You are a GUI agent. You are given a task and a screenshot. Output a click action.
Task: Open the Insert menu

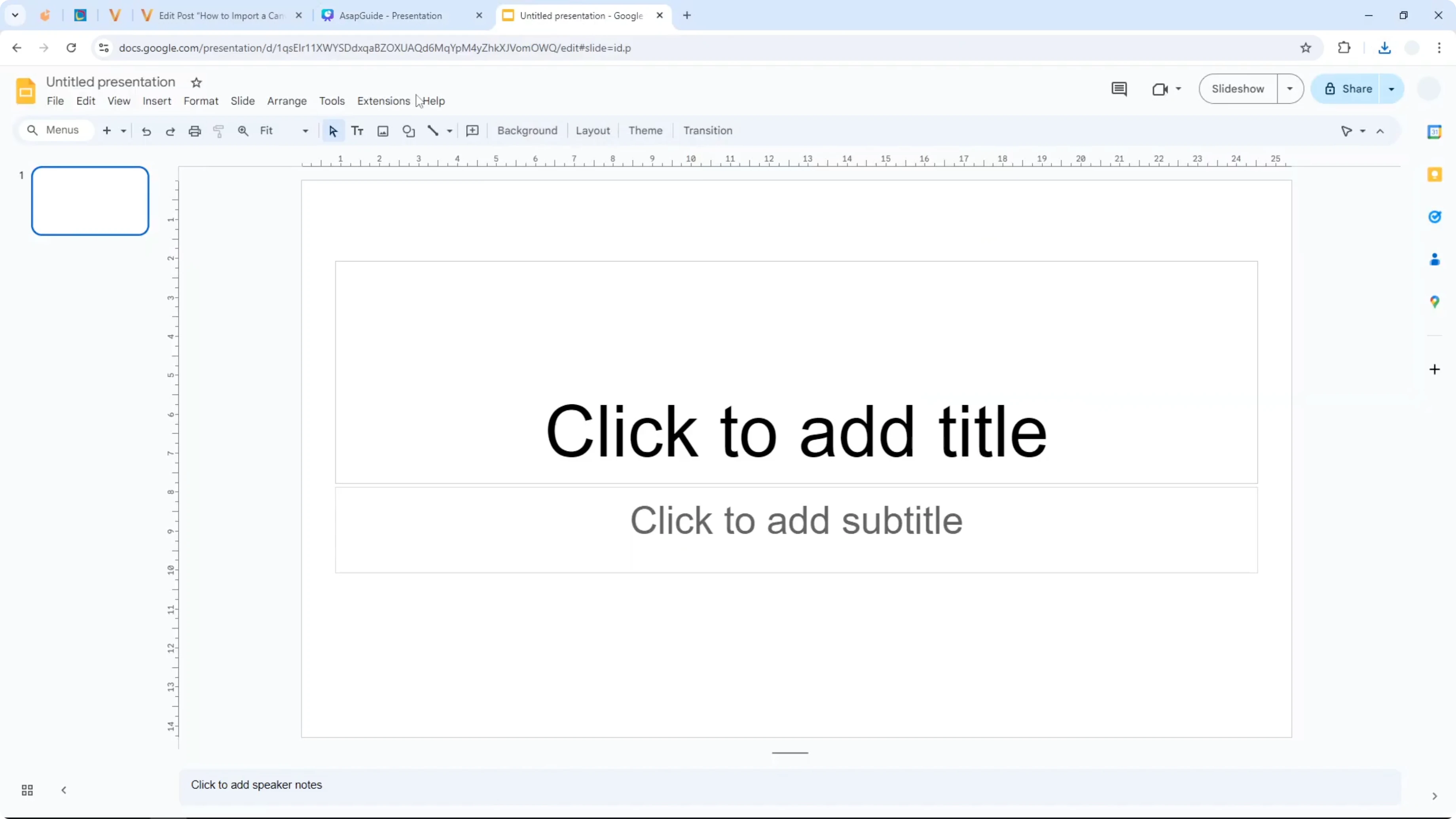(x=157, y=101)
